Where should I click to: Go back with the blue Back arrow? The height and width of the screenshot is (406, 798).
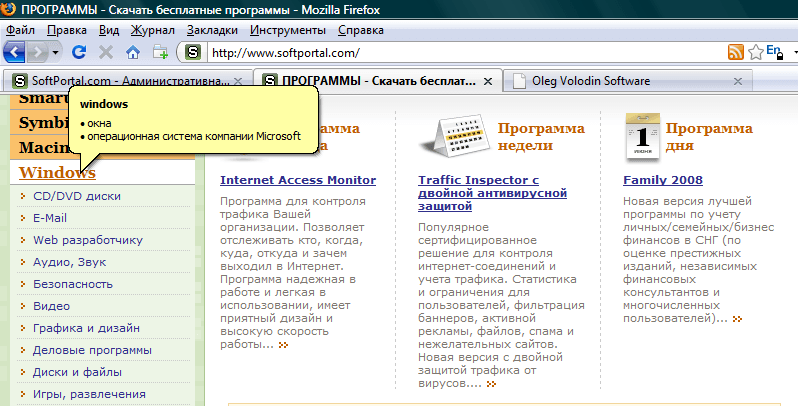[x=14, y=52]
